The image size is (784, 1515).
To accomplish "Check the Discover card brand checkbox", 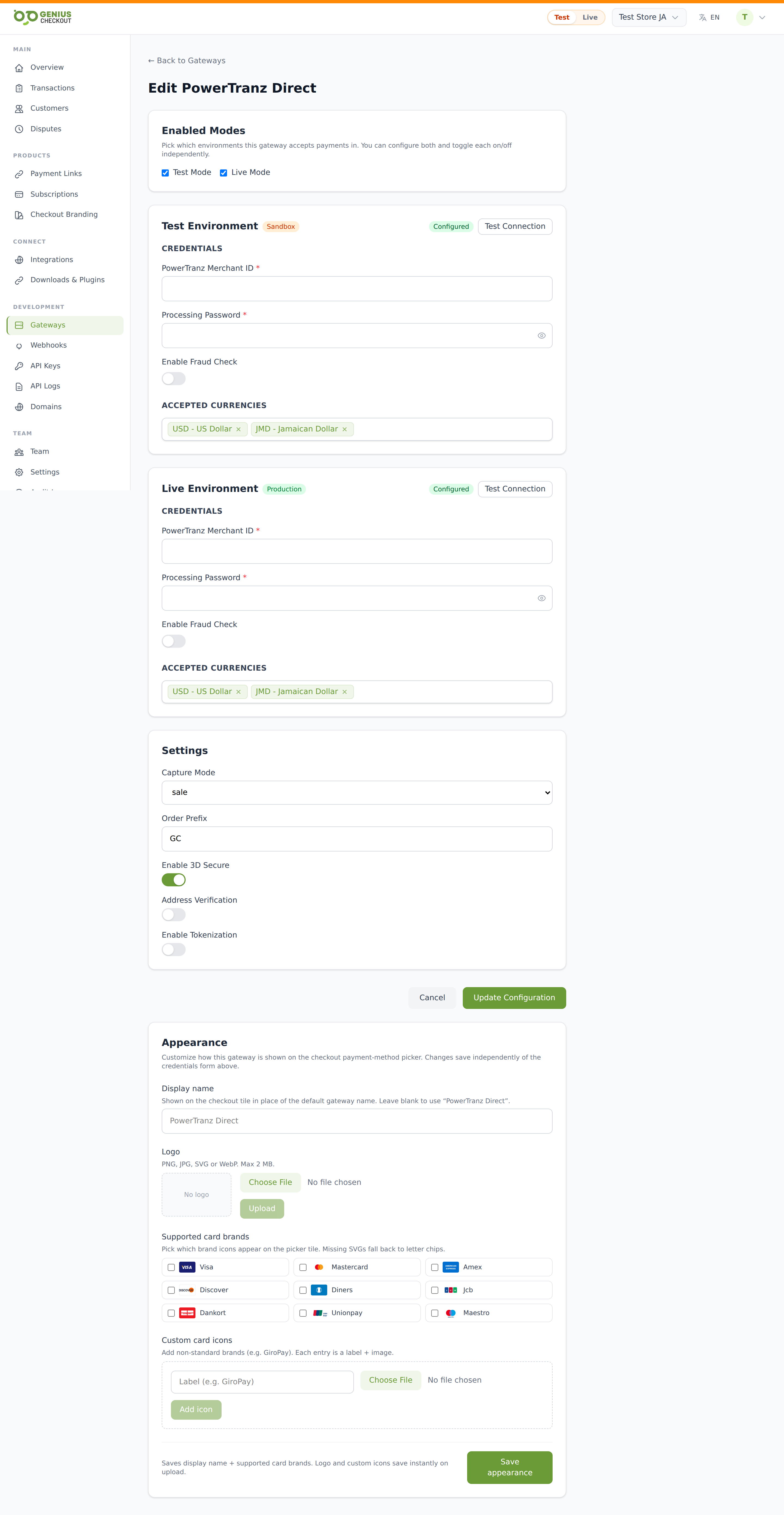I will (x=171, y=1290).
